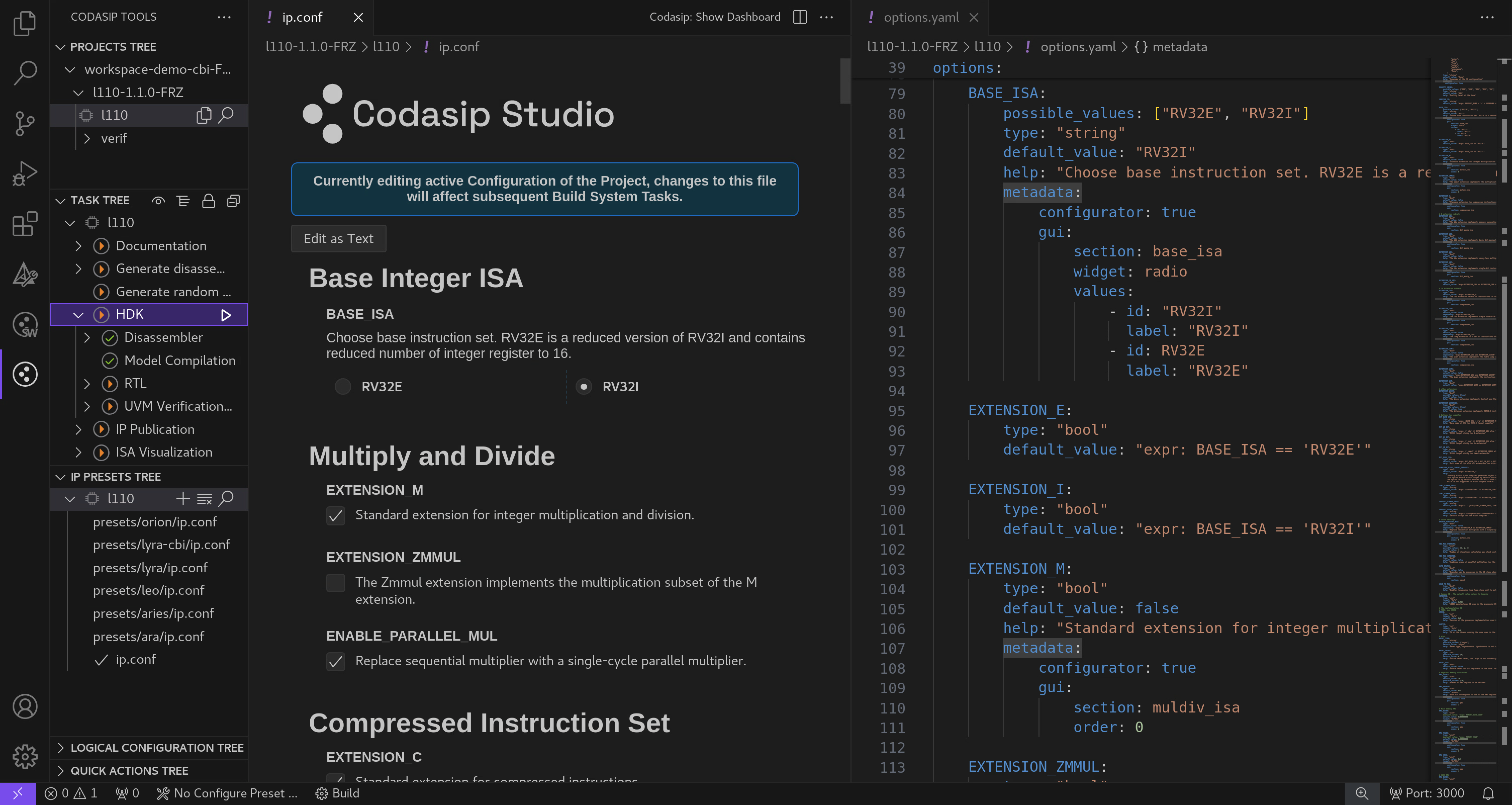Close the ip.conf tab
1512x805 pixels.
[x=358, y=17]
